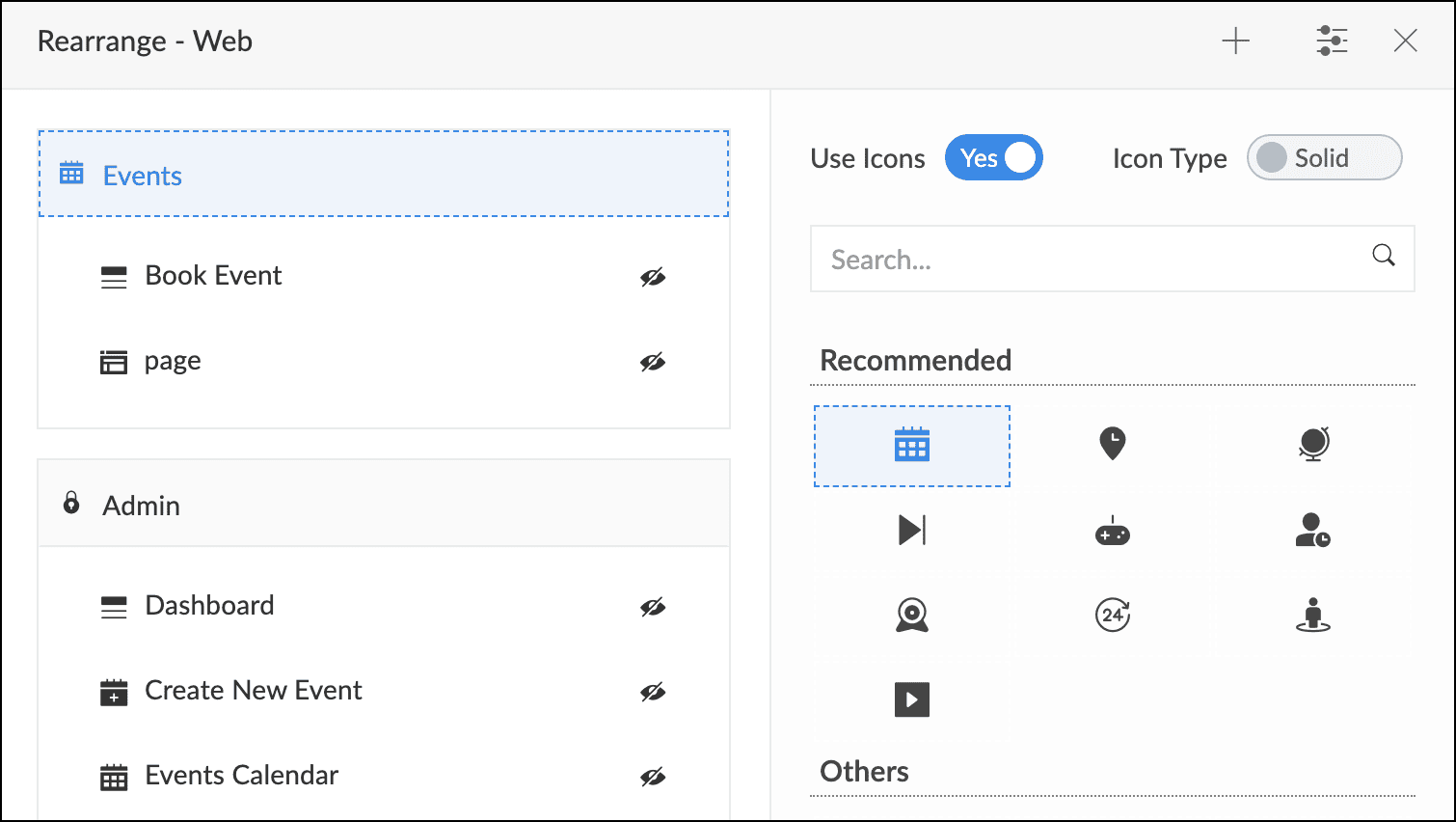Toggle visibility of Book Event

(x=653, y=278)
